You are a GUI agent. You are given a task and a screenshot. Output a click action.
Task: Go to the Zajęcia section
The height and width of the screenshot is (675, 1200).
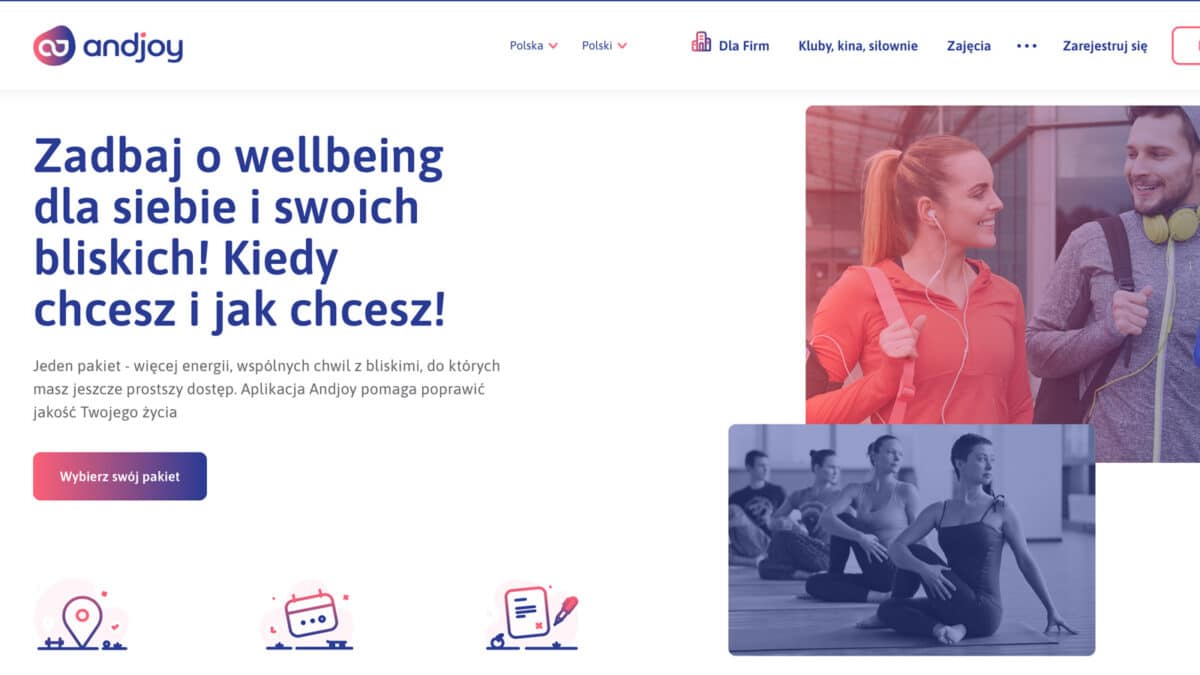pyautogui.click(x=967, y=46)
